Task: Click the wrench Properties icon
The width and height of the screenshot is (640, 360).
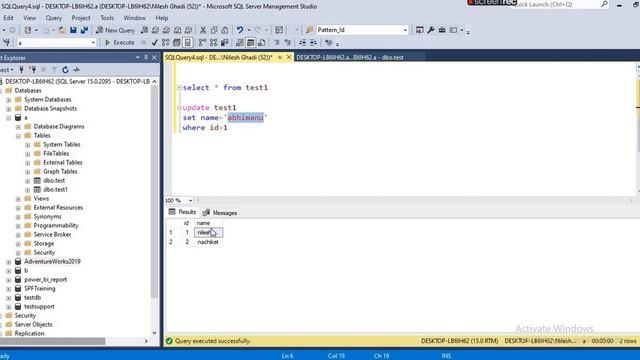Action: tap(431, 30)
